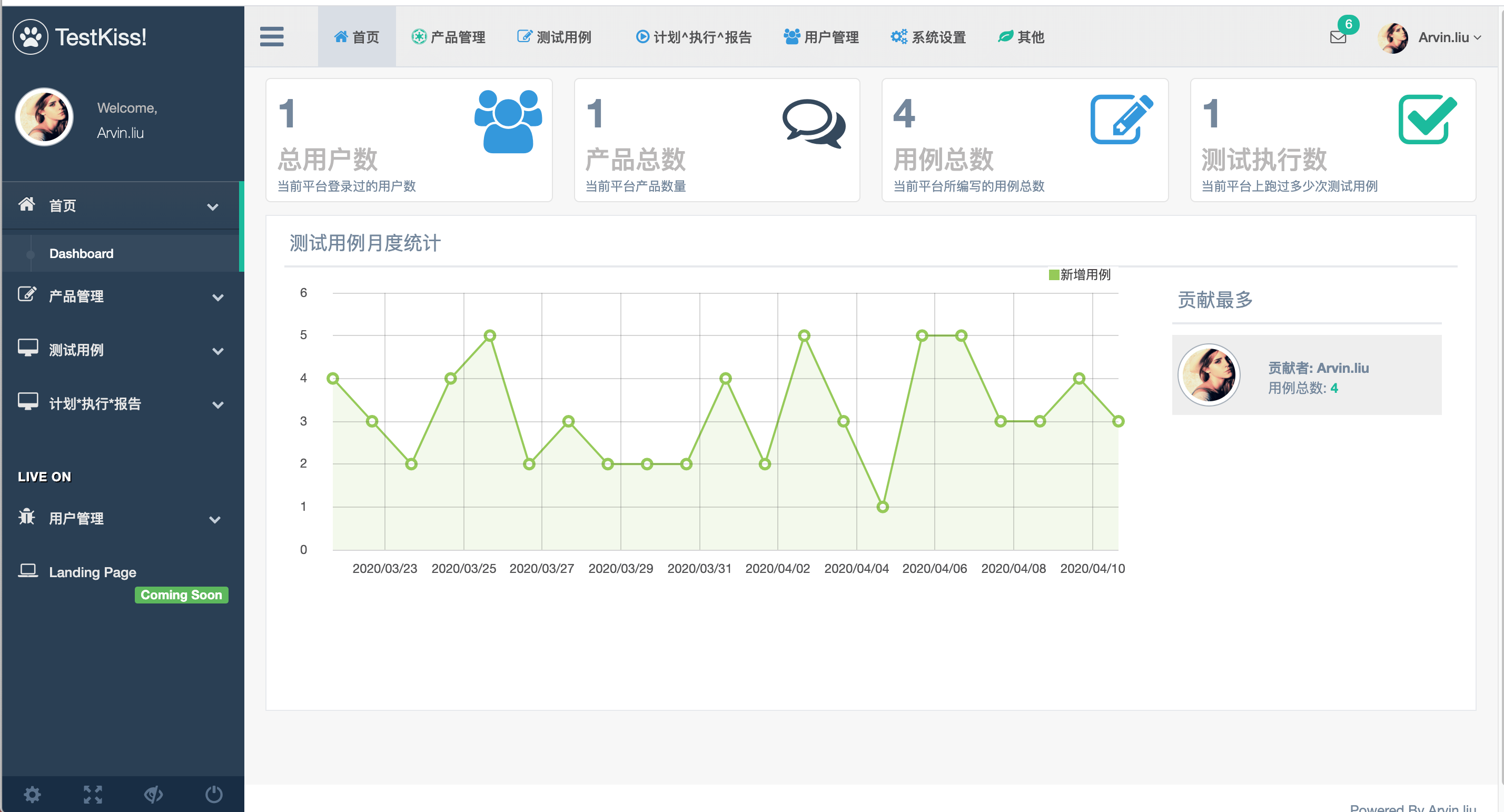This screenshot has width=1504, height=812.
Task: Click the monitor icon beside sidebar 测试用例
Action: [x=27, y=348]
